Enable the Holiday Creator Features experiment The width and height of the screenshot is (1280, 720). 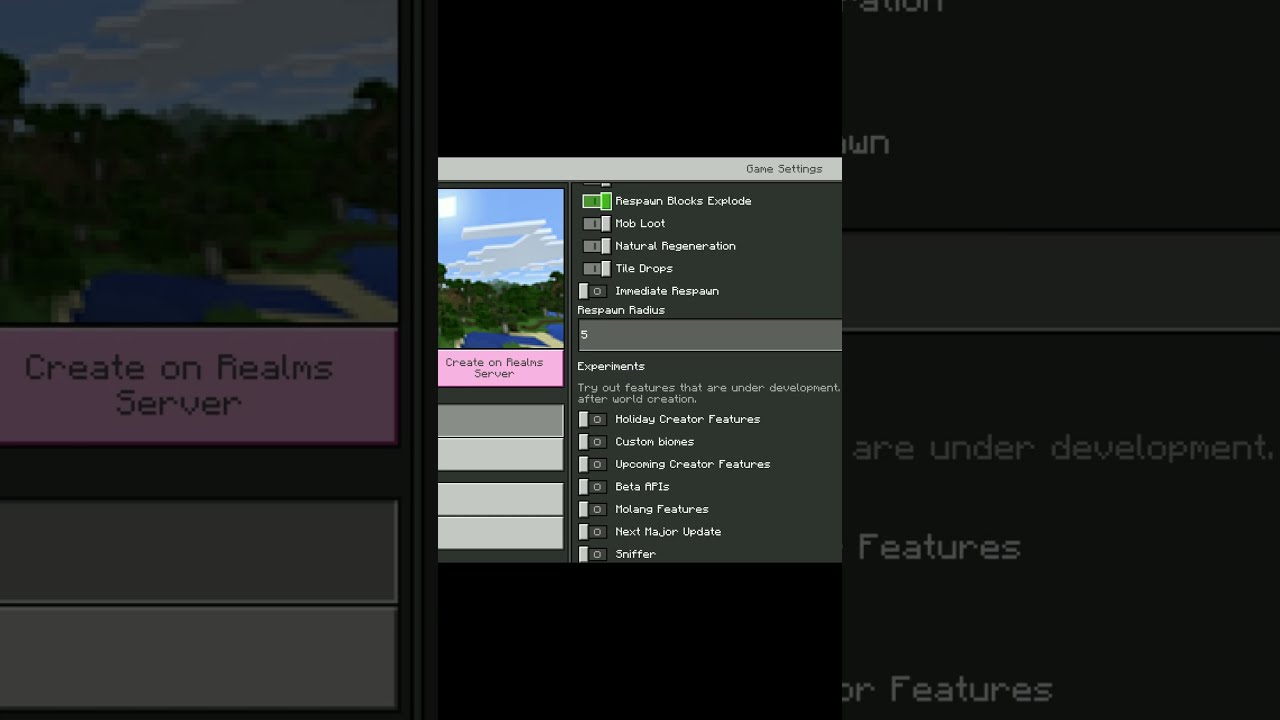click(593, 419)
